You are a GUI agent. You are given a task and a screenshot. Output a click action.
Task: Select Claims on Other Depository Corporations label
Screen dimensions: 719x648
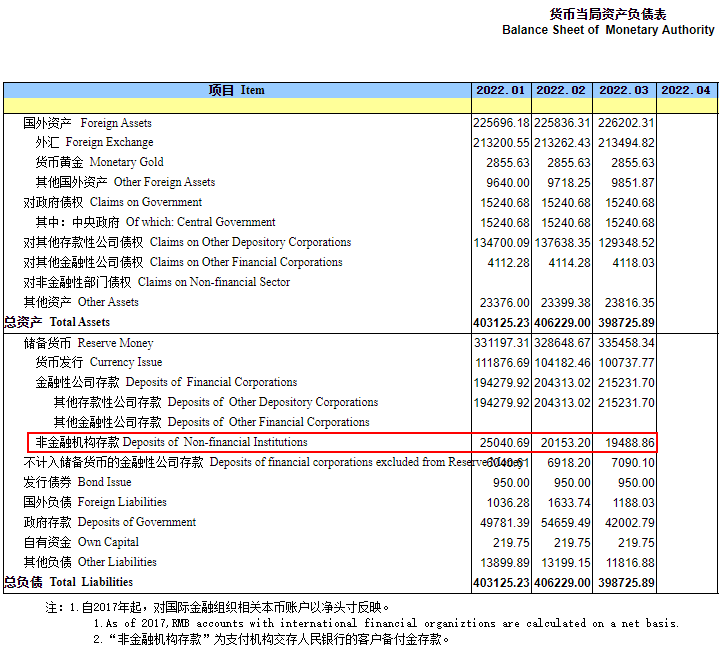click(187, 242)
